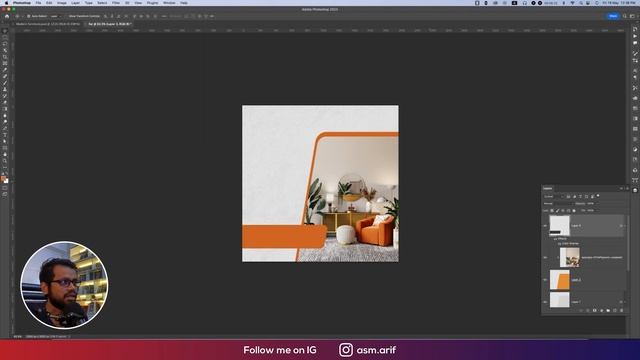Open the Window menu
The height and width of the screenshot is (360, 640).
click(x=169, y=3)
